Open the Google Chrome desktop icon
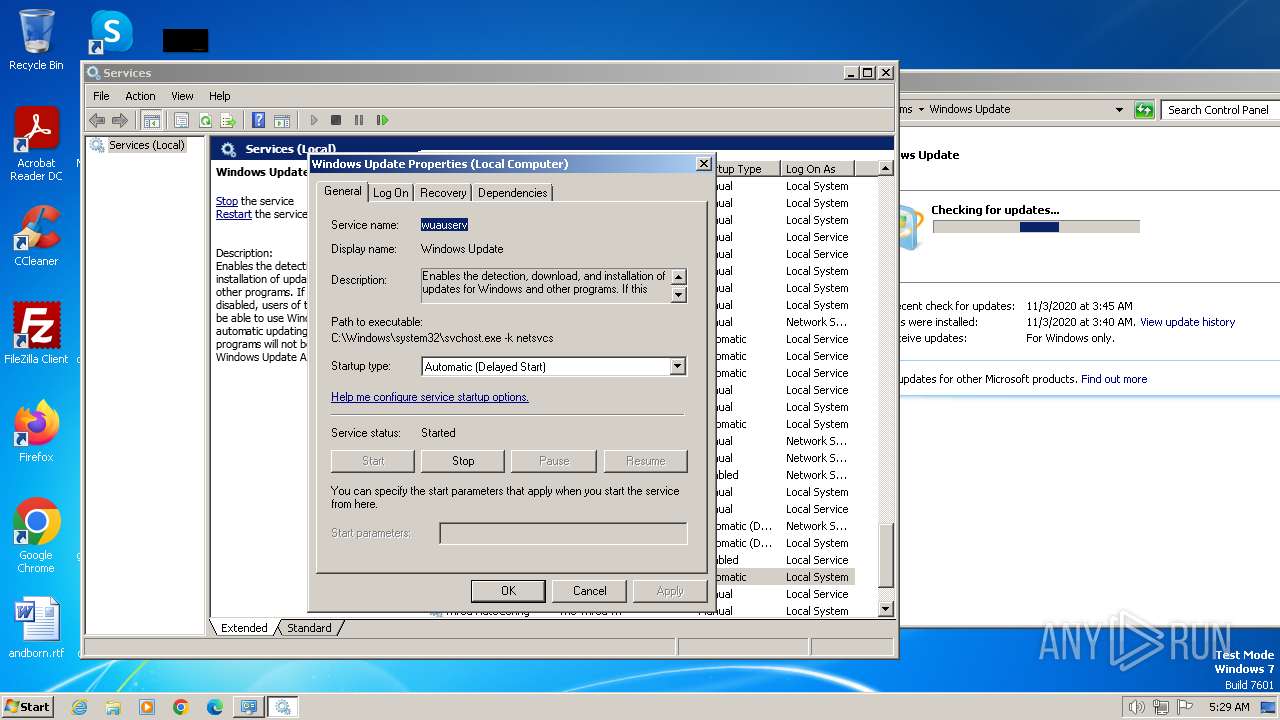The height and width of the screenshot is (720, 1280). tap(36, 536)
